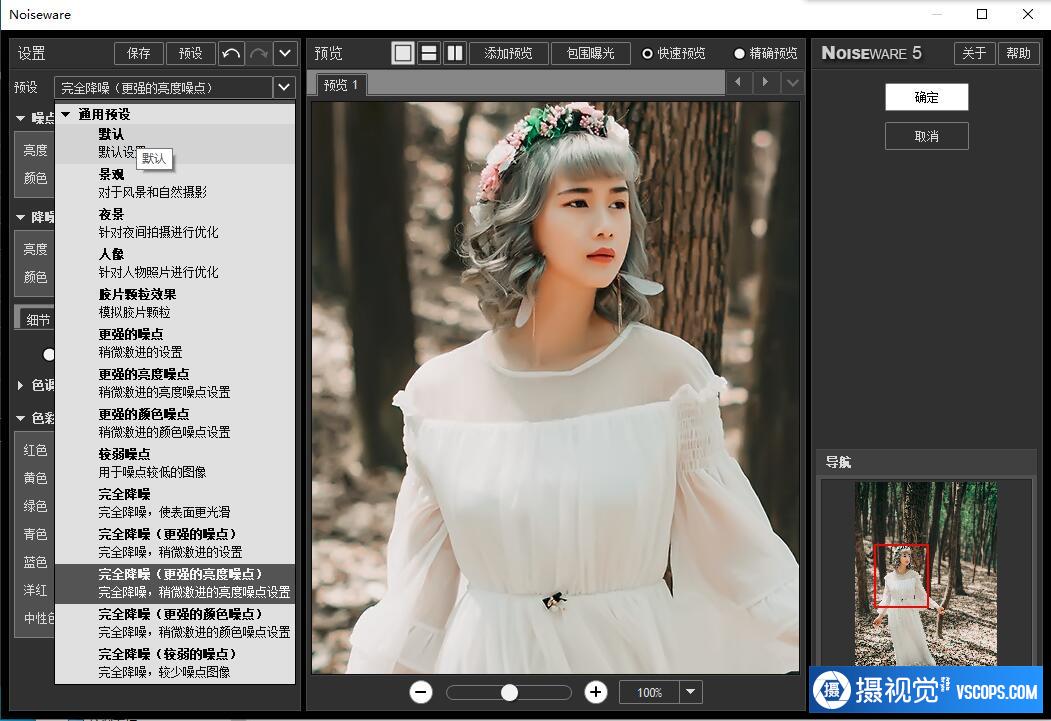The image size is (1051, 721).
Task: Open the 关于 about dialog
Action: pos(974,54)
